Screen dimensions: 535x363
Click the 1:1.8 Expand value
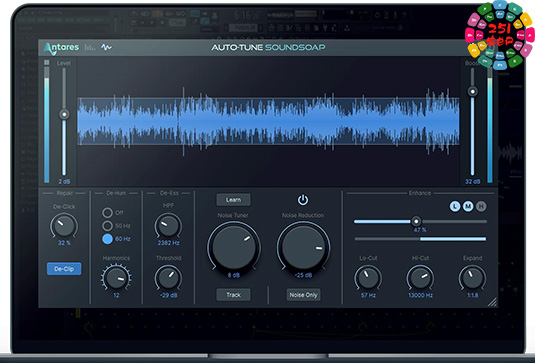(473, 295)
